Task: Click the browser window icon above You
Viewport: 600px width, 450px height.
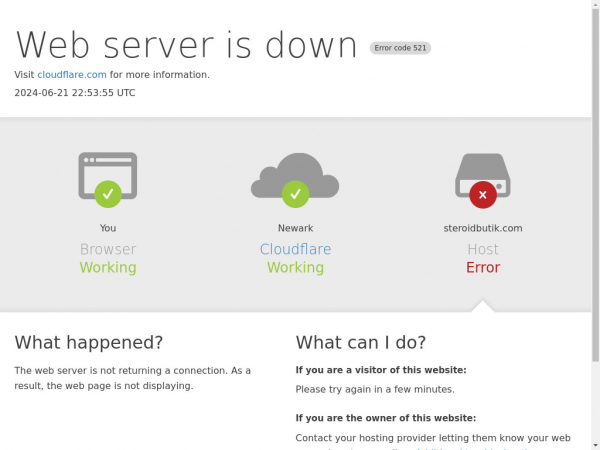Action: point(108,179)
